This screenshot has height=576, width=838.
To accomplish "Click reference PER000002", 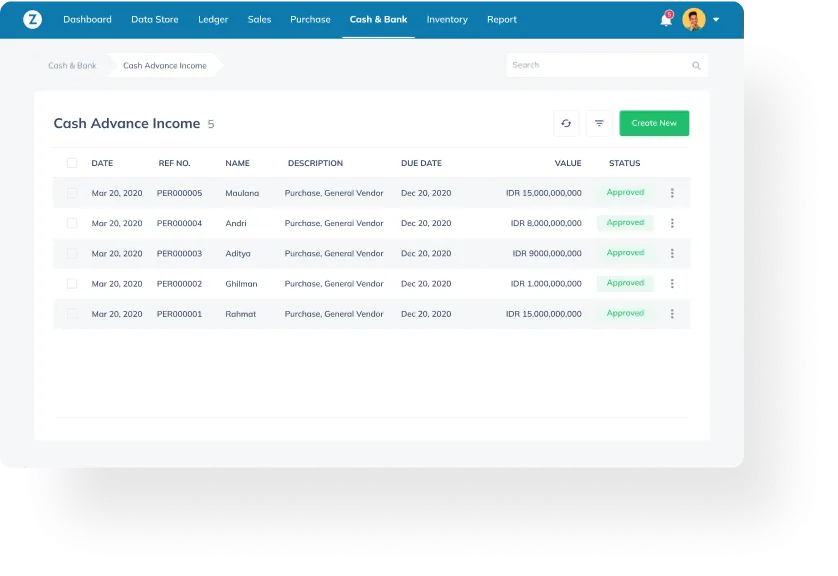I will pos(179,284).
